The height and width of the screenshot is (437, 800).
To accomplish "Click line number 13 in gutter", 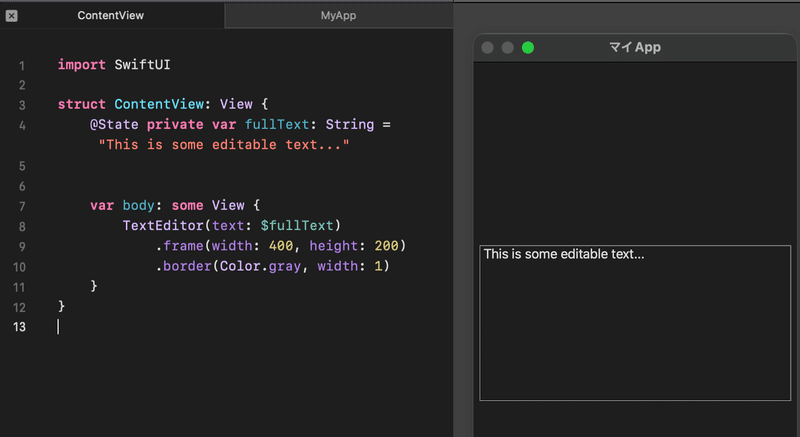I will tap(19, 327).
